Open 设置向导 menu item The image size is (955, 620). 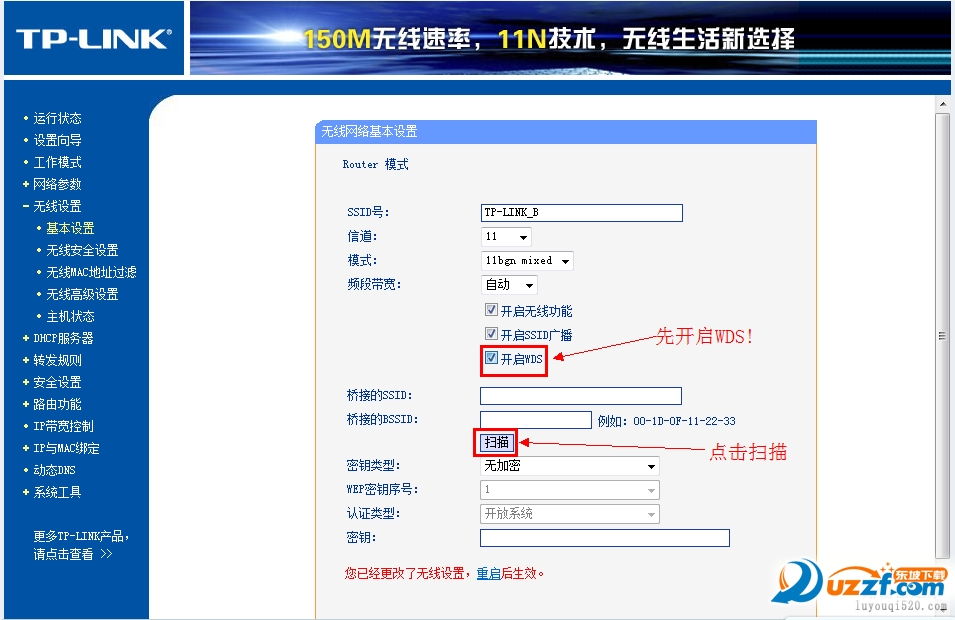pyautogui.click(x=57, y=140)
